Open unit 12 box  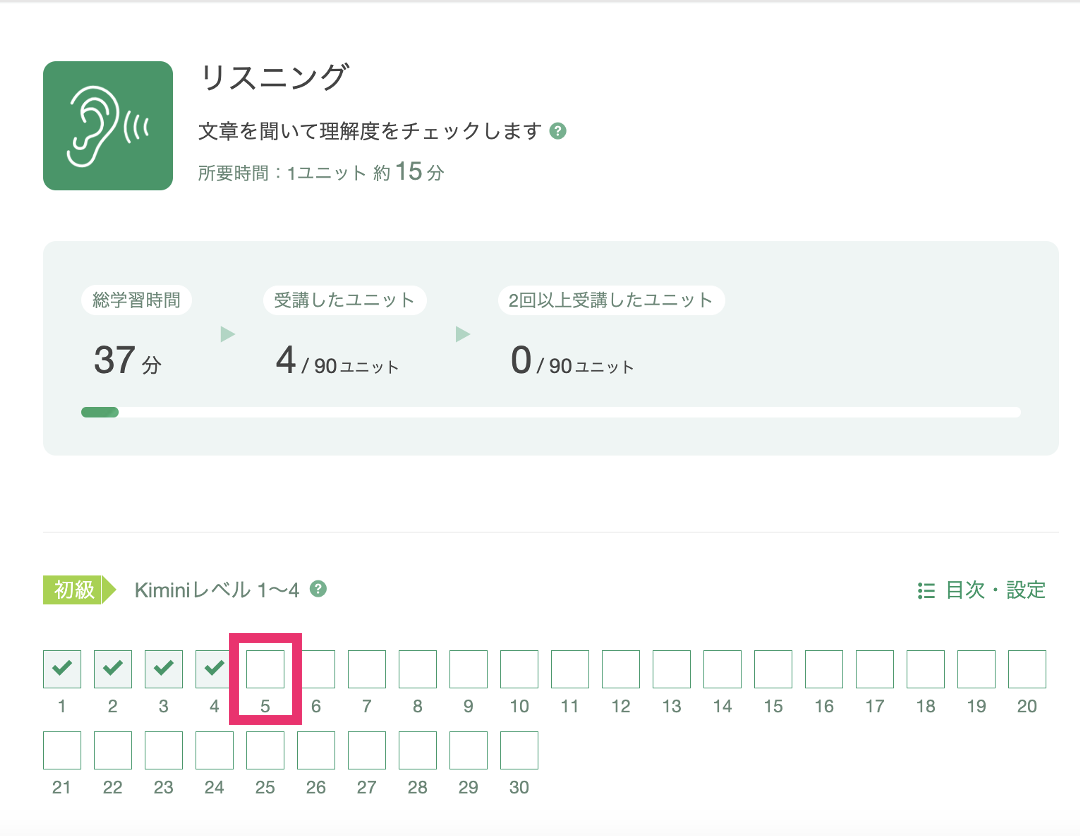click(x=621, y=669)
